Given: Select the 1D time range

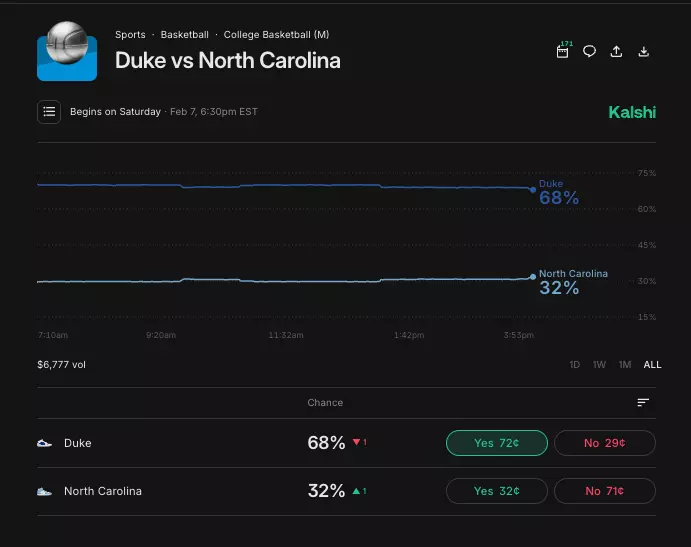Looking at the screenshot, I should 574,365.
